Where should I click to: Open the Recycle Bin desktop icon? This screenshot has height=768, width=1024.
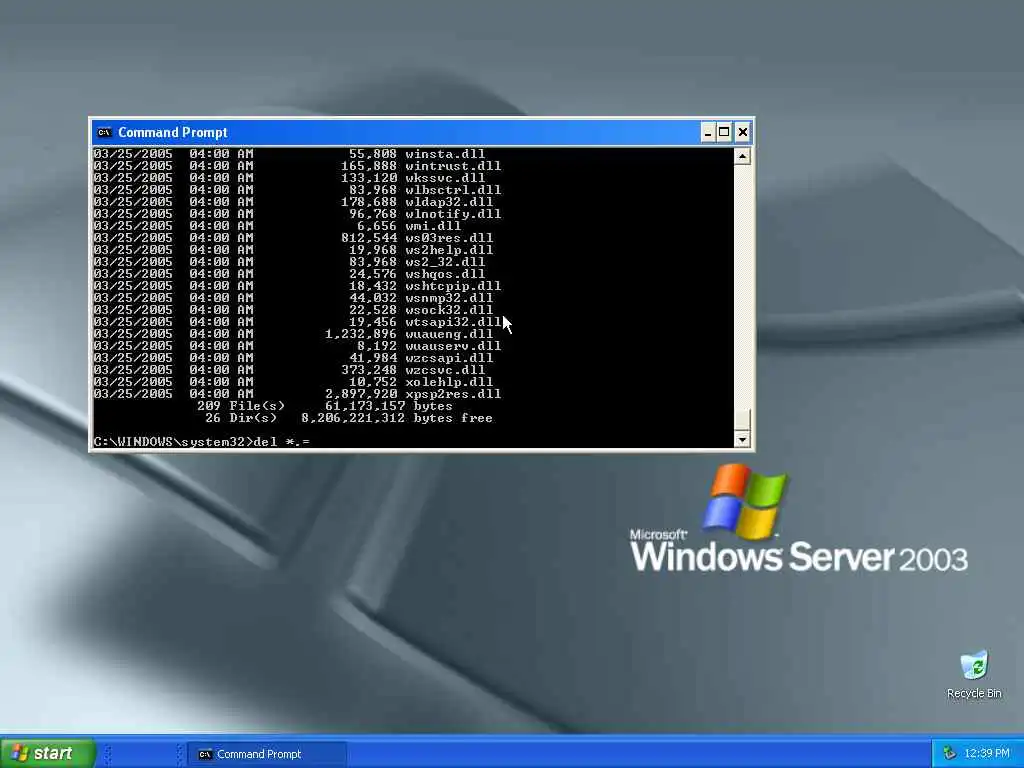click(974, 674)
